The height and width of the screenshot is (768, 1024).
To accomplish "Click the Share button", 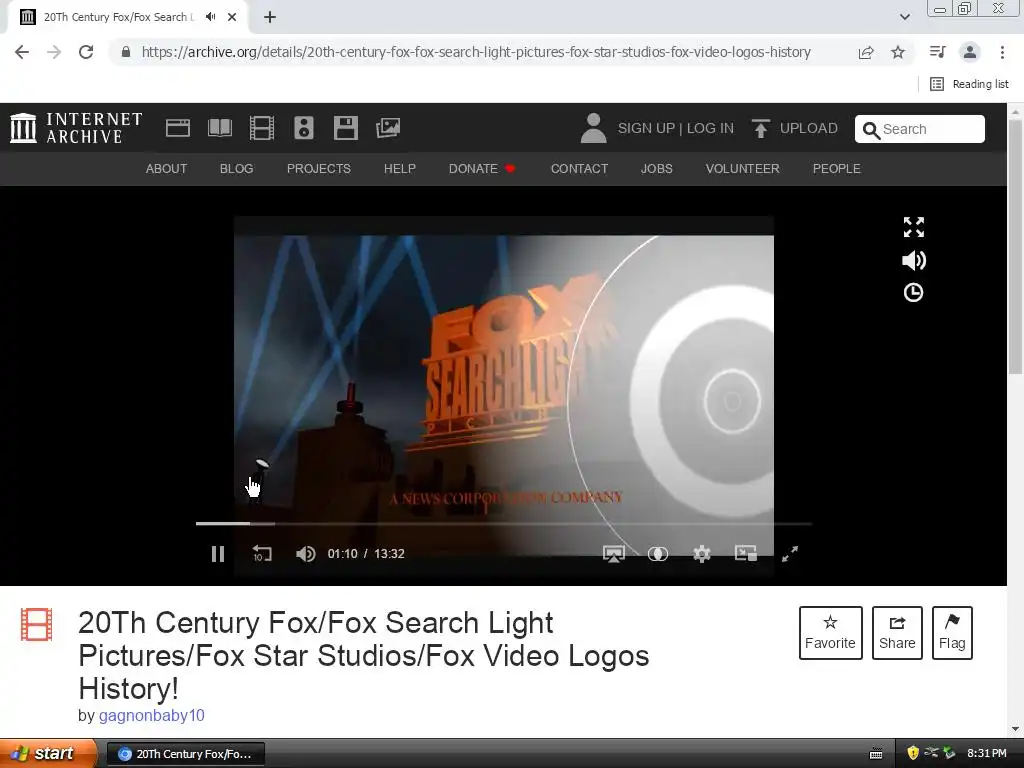I will point(897,633).
